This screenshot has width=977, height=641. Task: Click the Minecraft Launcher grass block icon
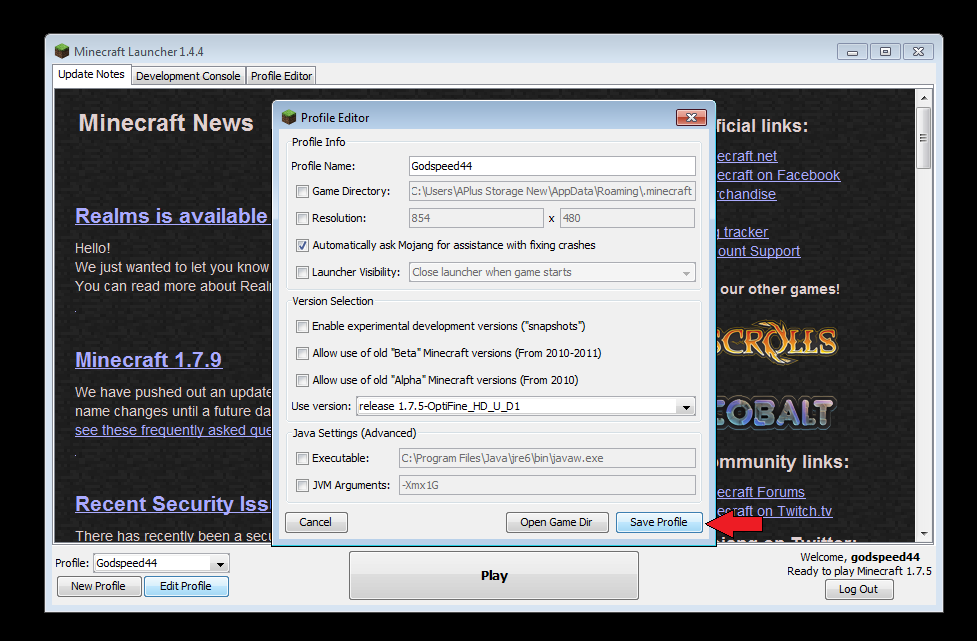click(62, 51)
